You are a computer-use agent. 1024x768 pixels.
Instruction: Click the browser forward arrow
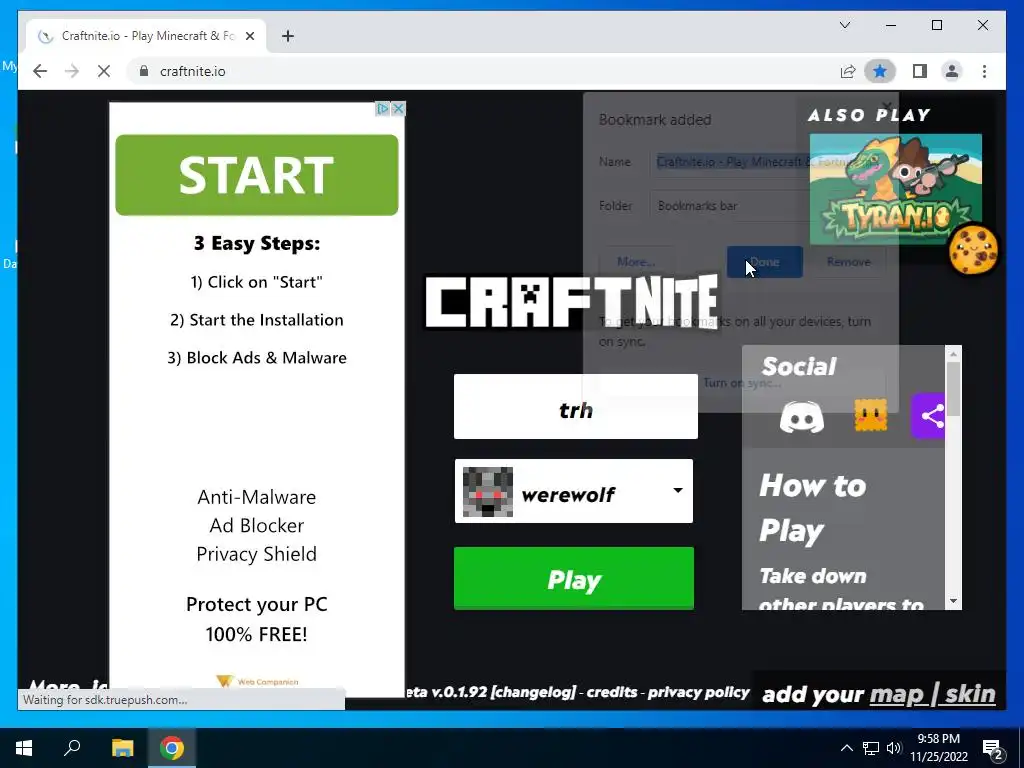(x=72, y=71)
